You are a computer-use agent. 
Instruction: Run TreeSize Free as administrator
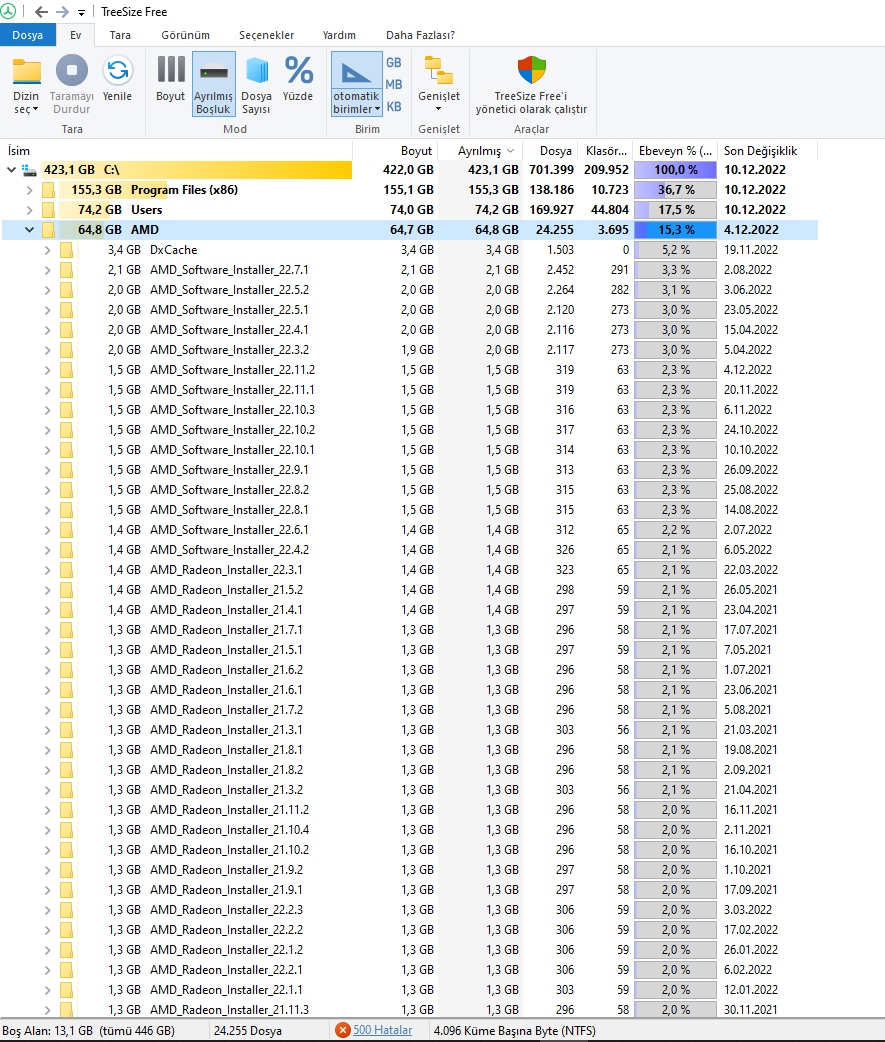[532, 85]
